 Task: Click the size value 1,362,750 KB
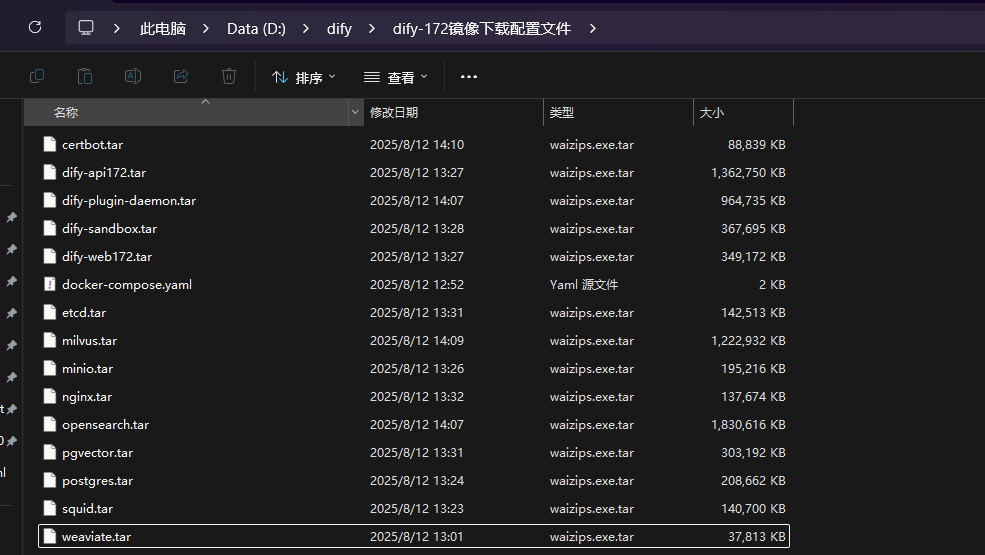[x=748, y=172]
